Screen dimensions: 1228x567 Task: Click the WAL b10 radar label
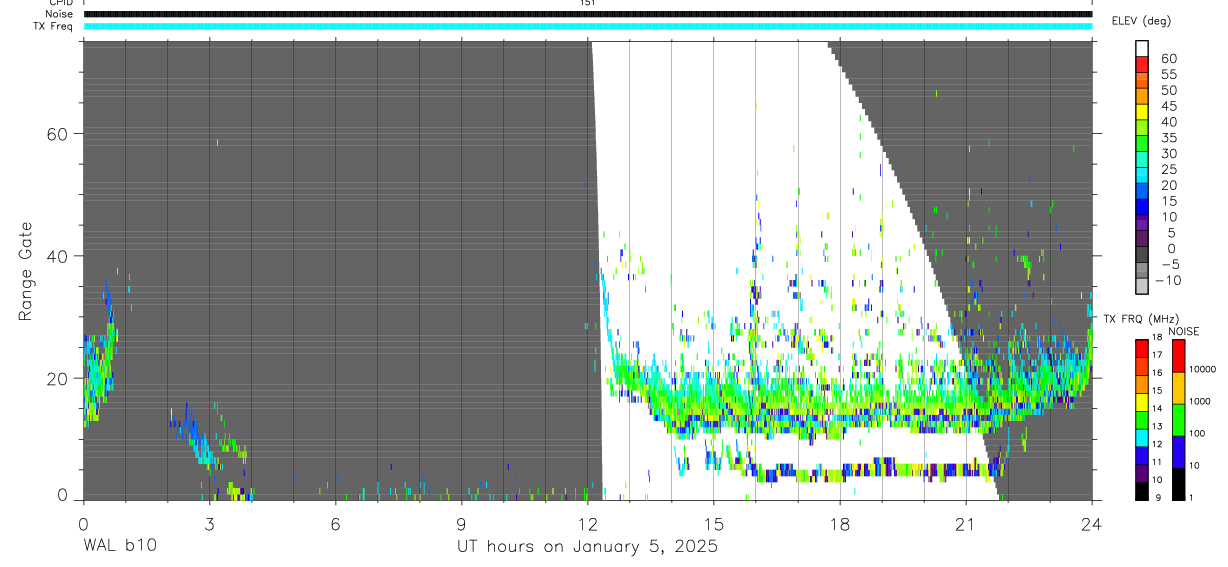pos(119,546)
